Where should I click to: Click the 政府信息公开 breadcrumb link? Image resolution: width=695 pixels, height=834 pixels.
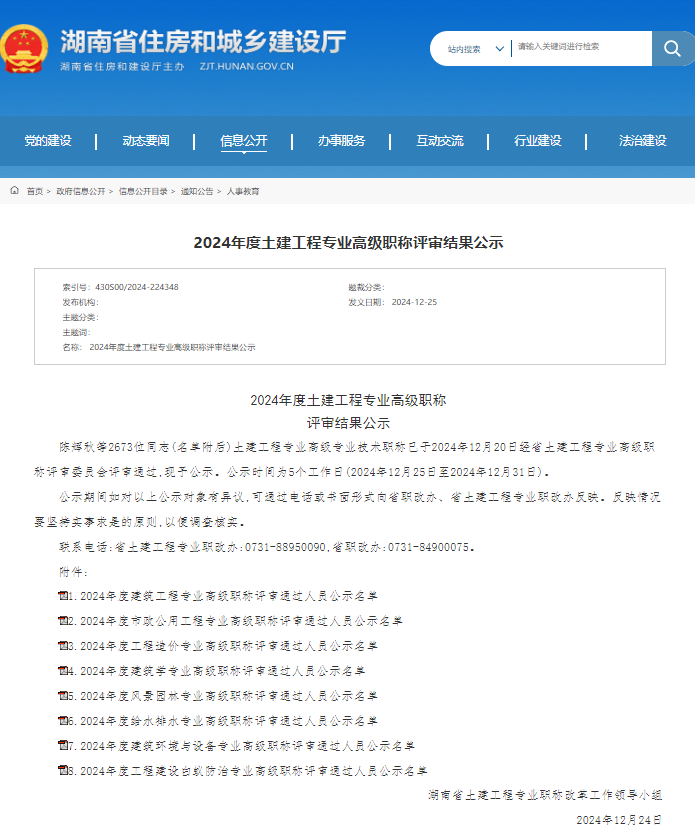[x=80, y=191]
